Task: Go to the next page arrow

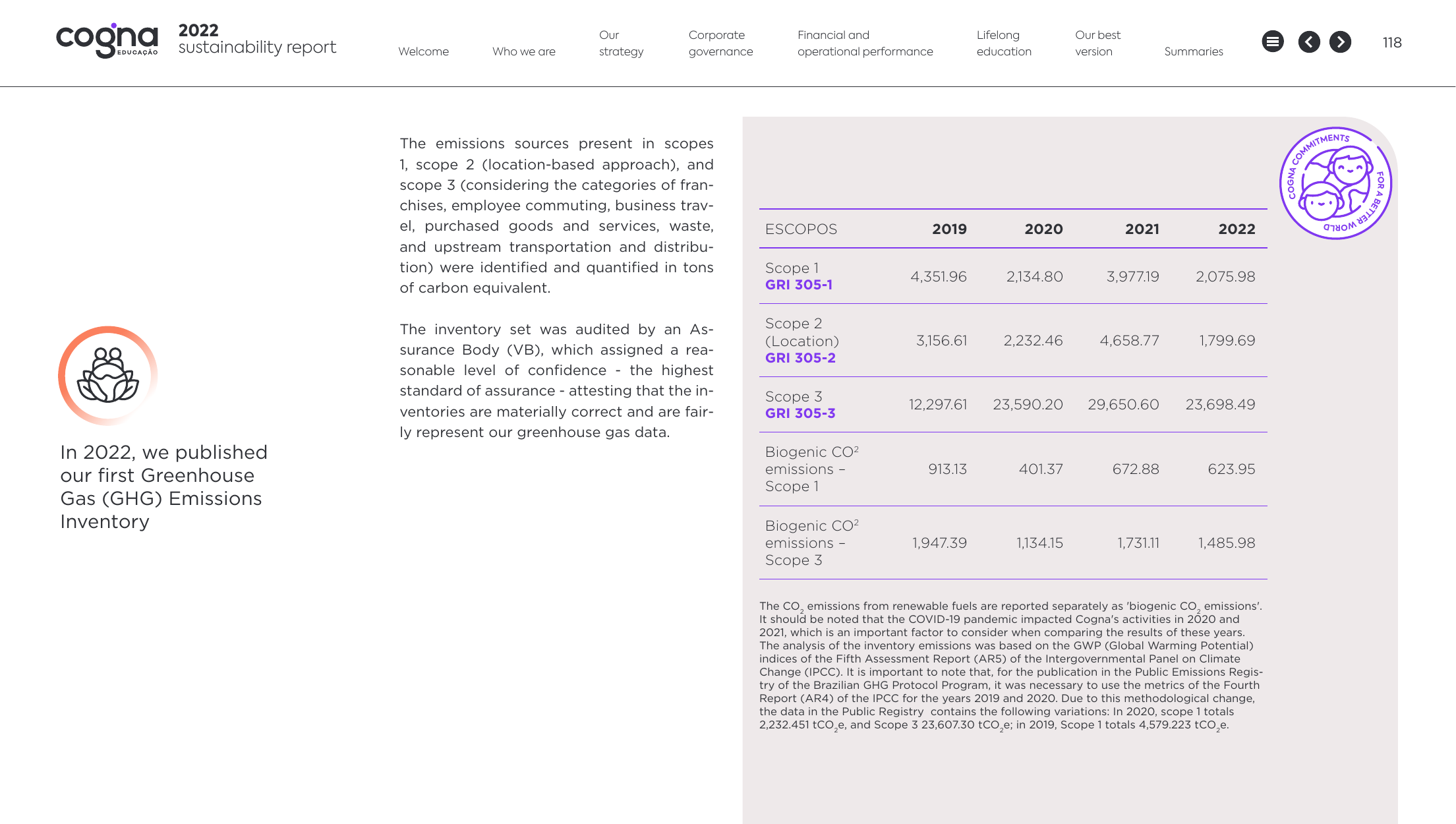Action: pos(1340,42)
